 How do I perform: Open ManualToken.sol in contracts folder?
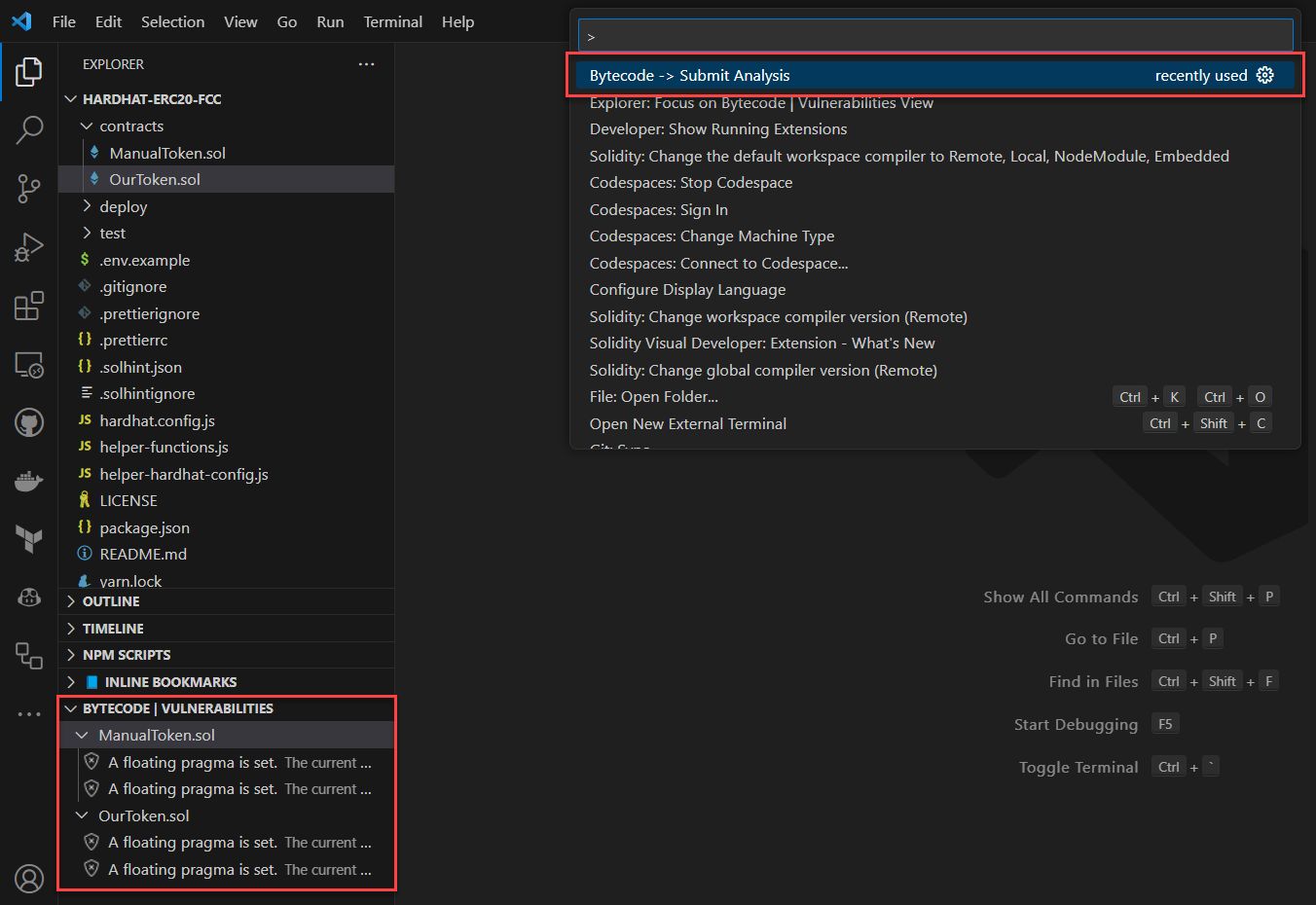coord(226,153)
